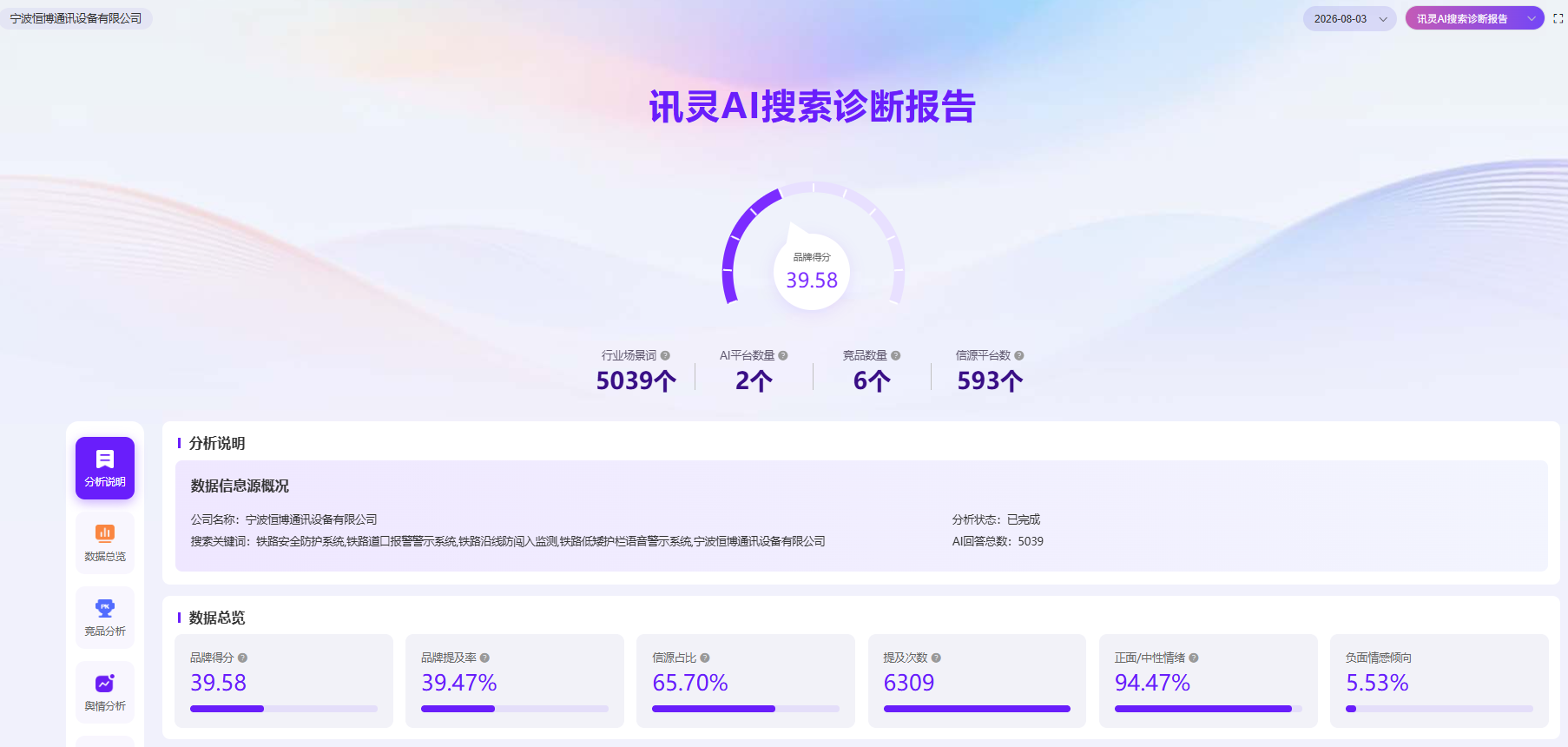Click the 提及次数 progress bar
1568x747 pixels.
coord(977,709)
